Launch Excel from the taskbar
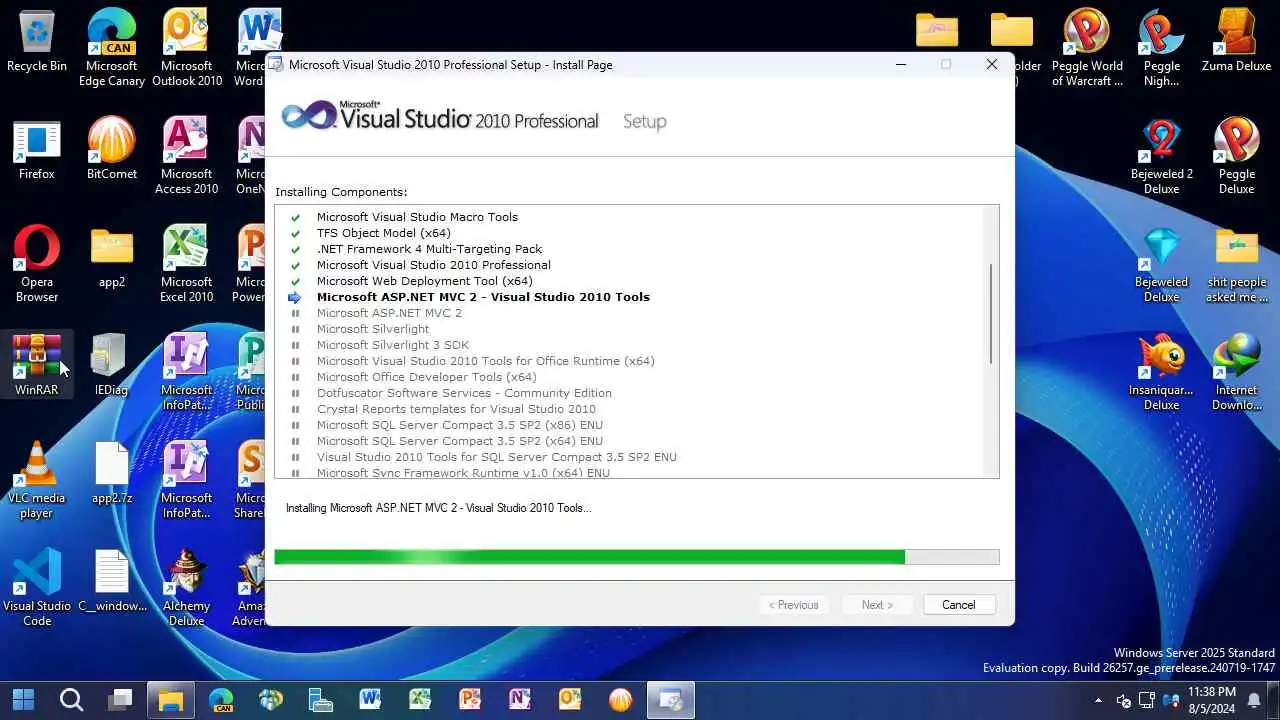 tap(420, 699)
